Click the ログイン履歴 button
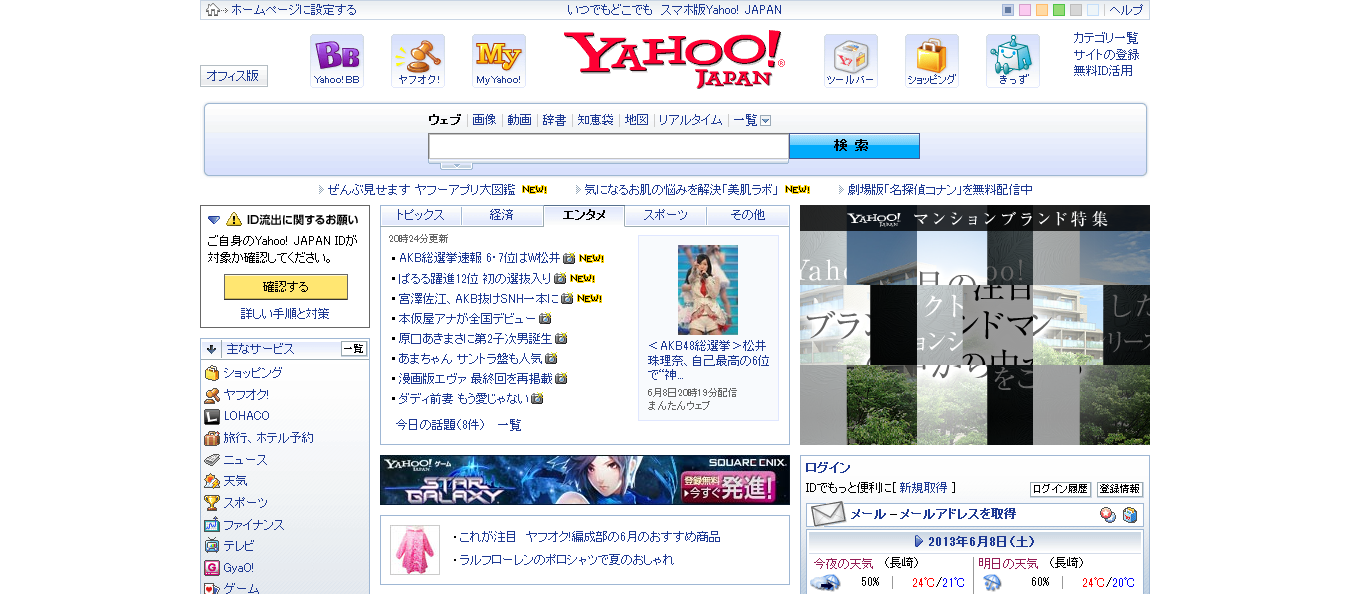Image resolution: width=1349 pixels, height=594 pixels. pos(1060,489)
